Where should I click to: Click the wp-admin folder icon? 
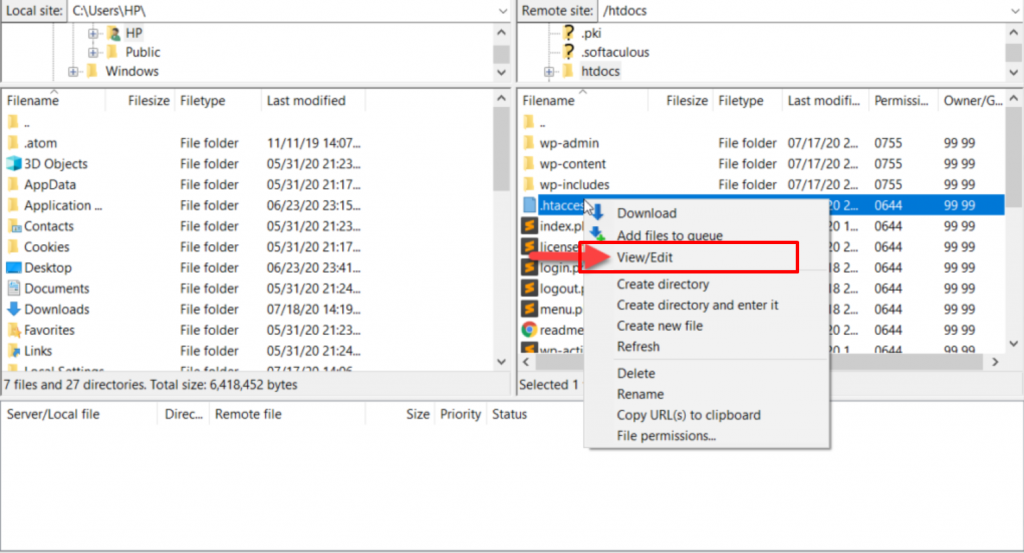pos(529,143)
